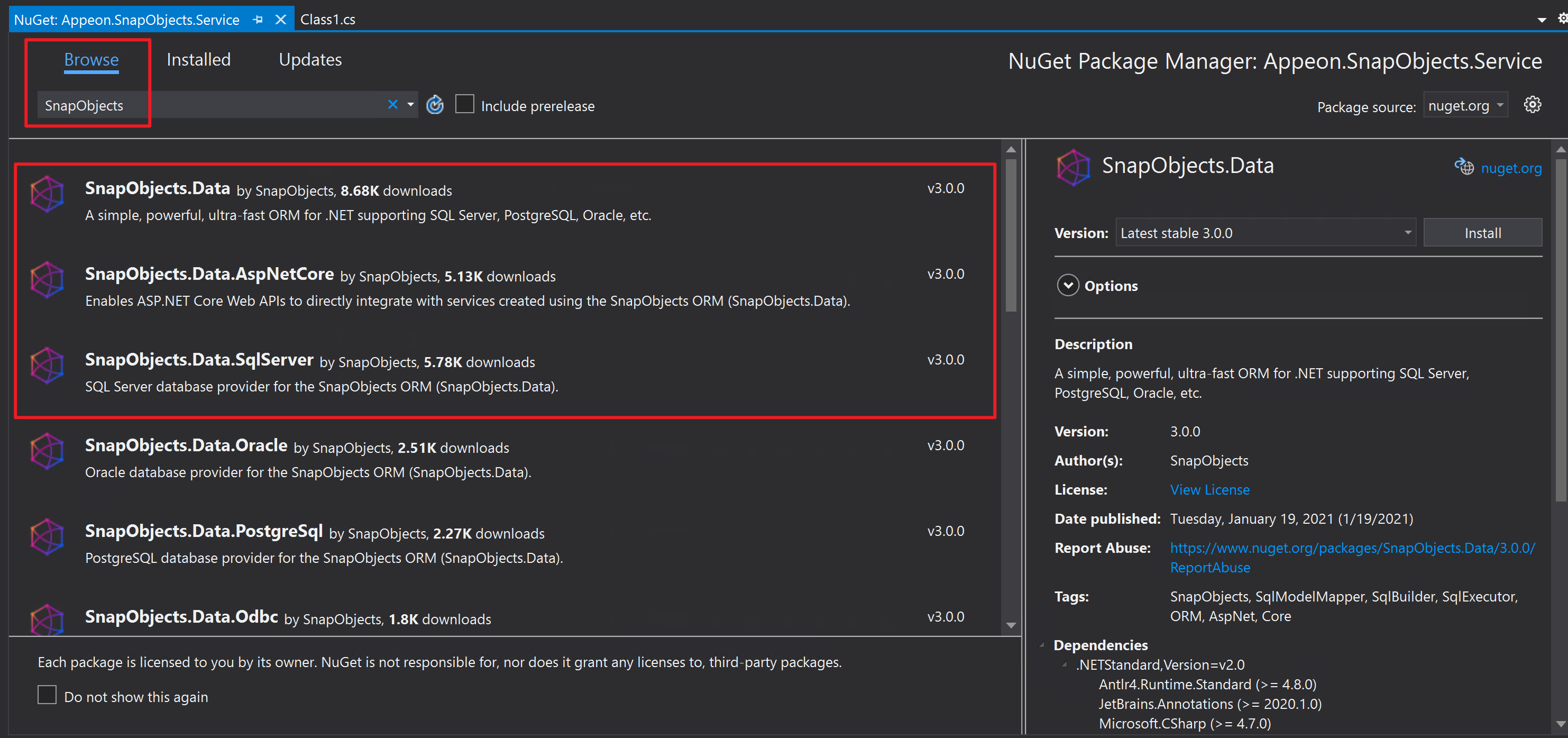Expand the Options section

point(1068,286)
